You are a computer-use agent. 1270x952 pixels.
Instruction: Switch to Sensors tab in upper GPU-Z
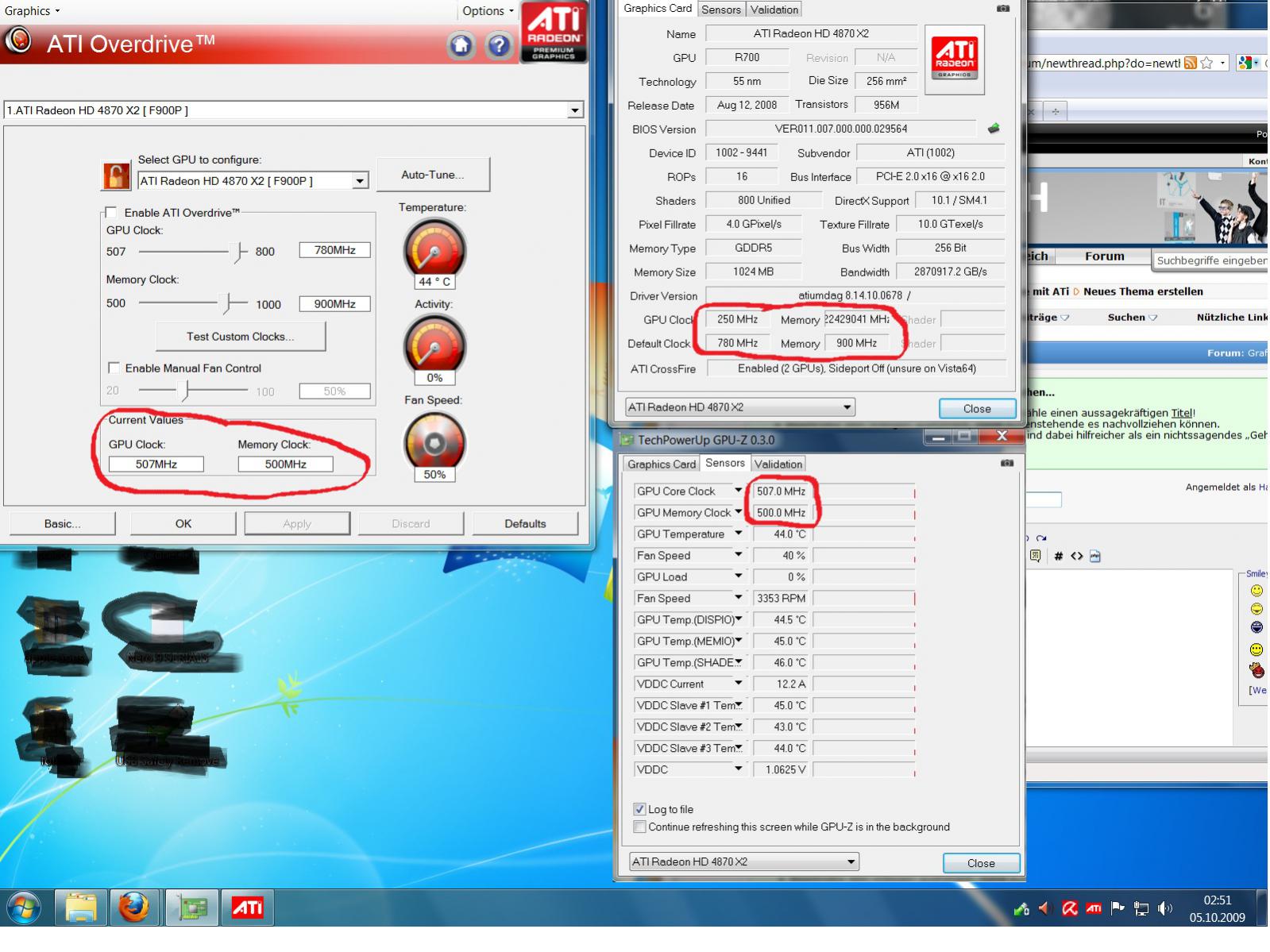721,10
